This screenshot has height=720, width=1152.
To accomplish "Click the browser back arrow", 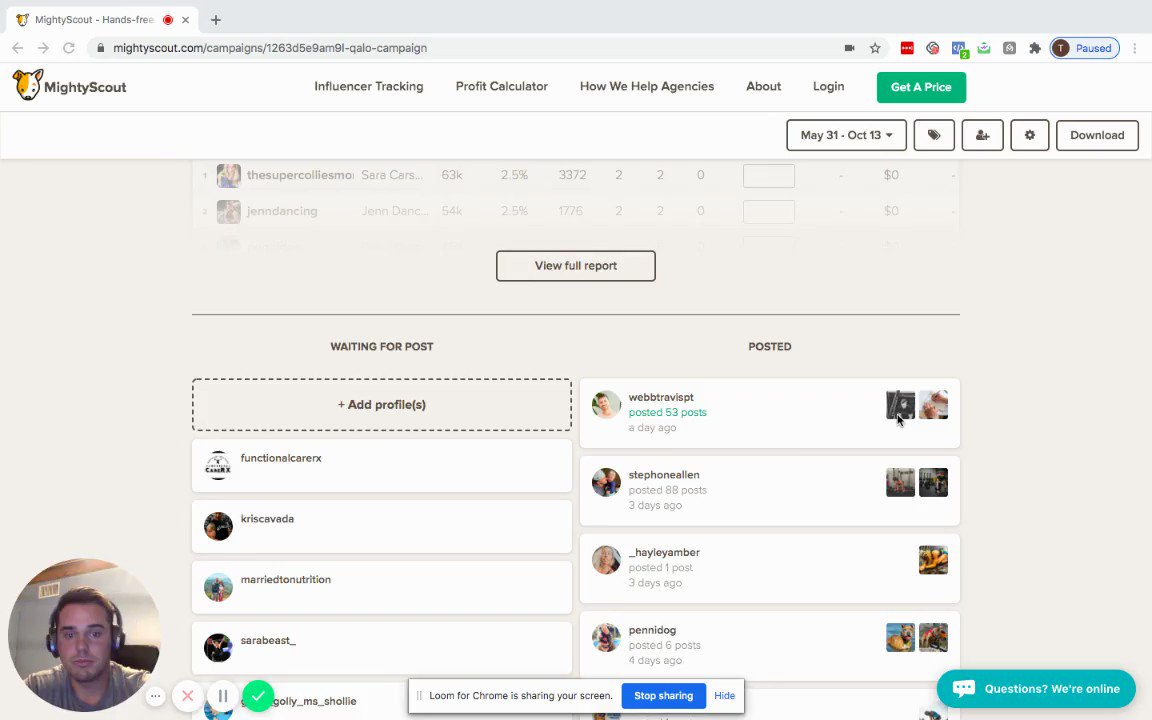I will [x=18, y=48].
